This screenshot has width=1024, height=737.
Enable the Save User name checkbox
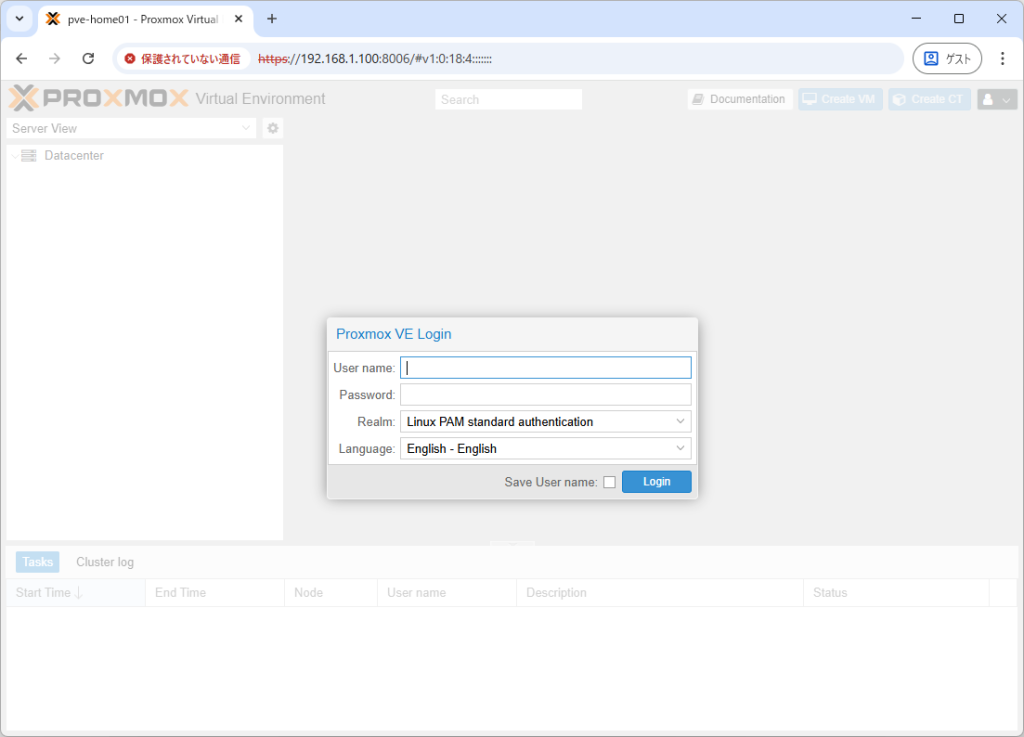click(x=609, y=482)
